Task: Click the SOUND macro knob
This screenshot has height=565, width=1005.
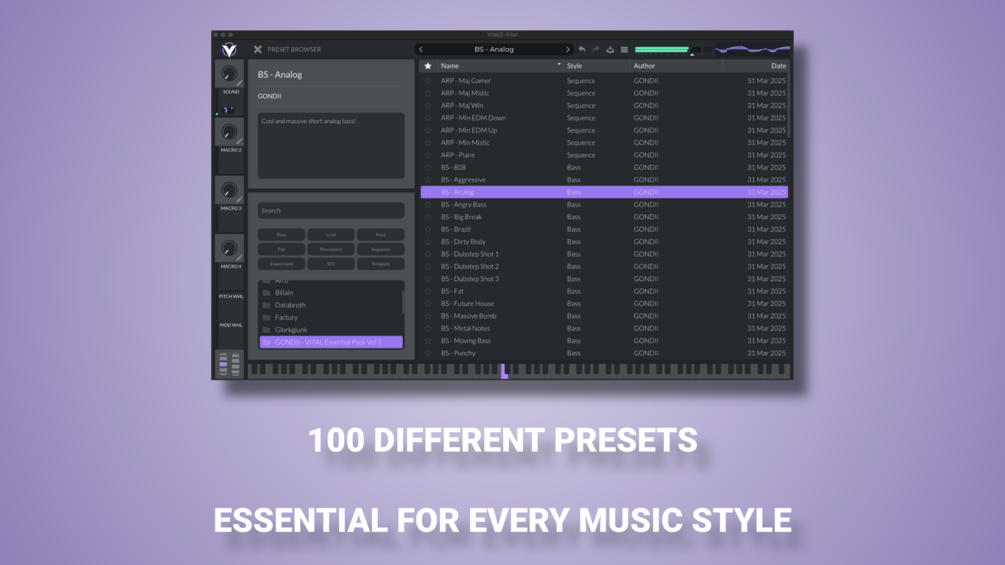Action: pos(228,74)
